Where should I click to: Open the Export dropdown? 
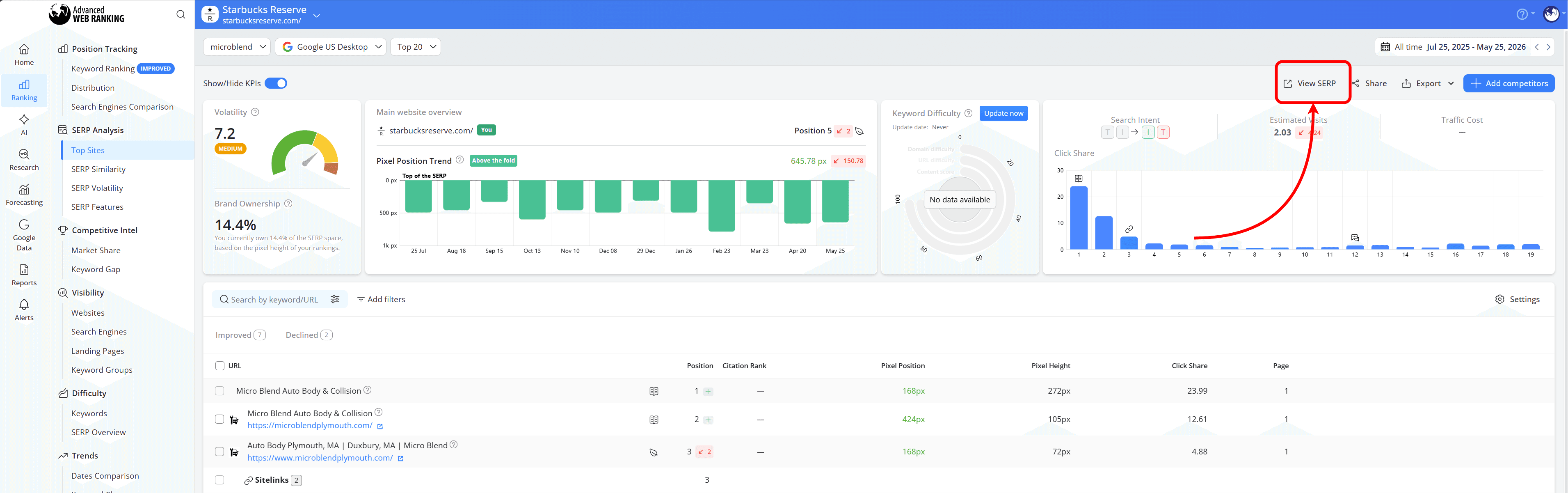coord(1428,83)
